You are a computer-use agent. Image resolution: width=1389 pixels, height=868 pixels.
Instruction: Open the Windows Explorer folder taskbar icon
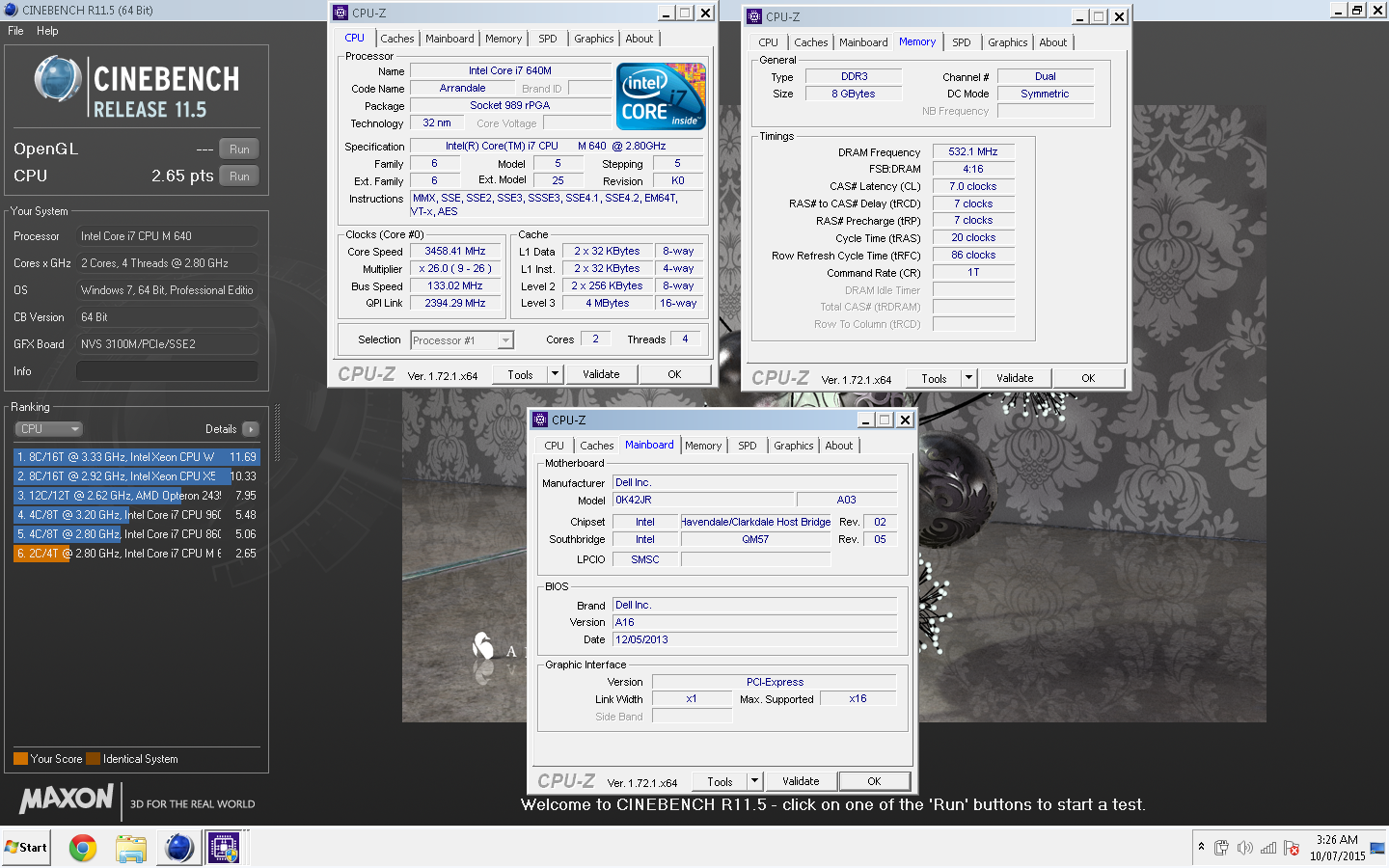130,848
